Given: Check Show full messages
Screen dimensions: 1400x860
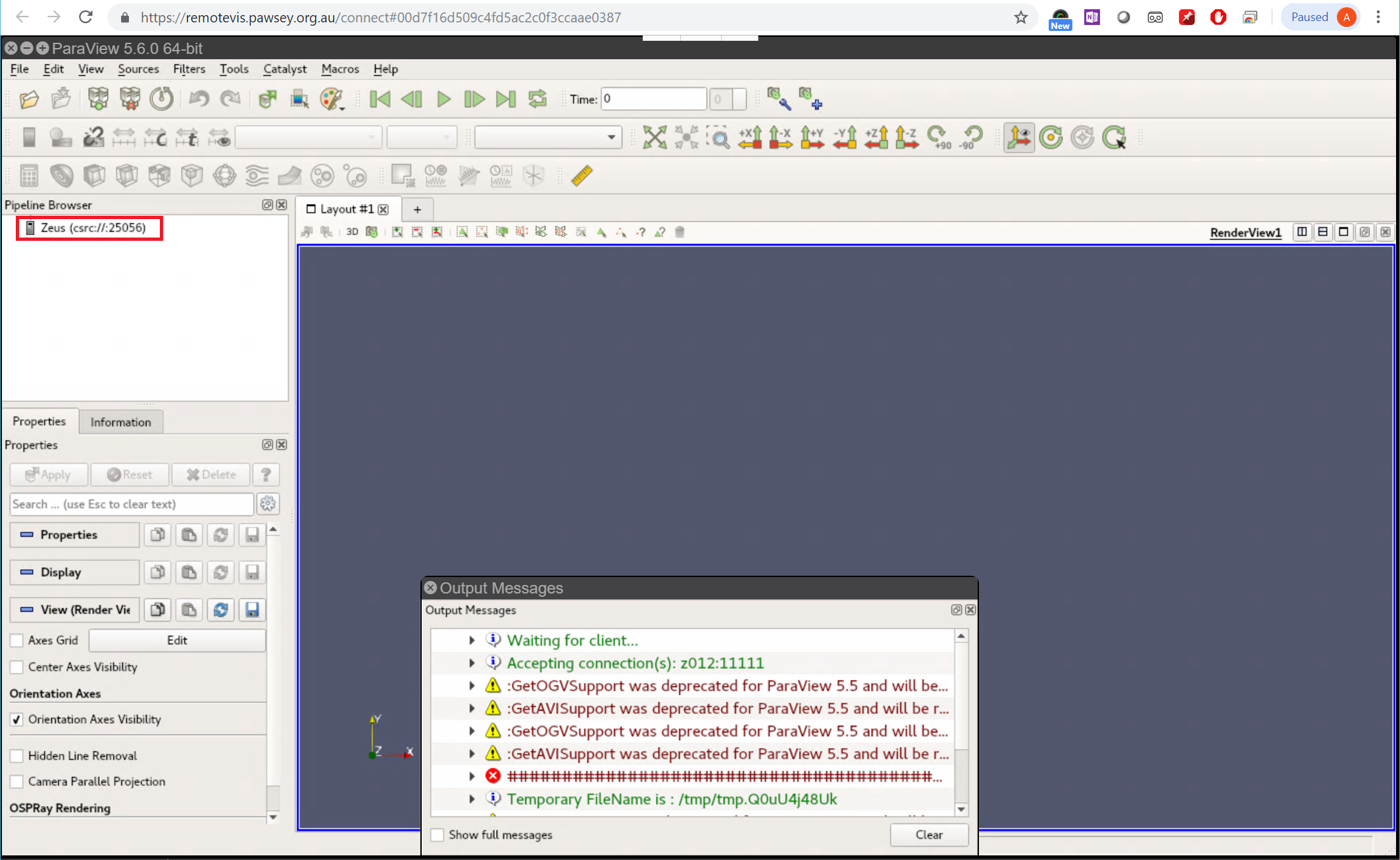Looking at the screenshot, I should pyautogui.click(x=438, y=834).
